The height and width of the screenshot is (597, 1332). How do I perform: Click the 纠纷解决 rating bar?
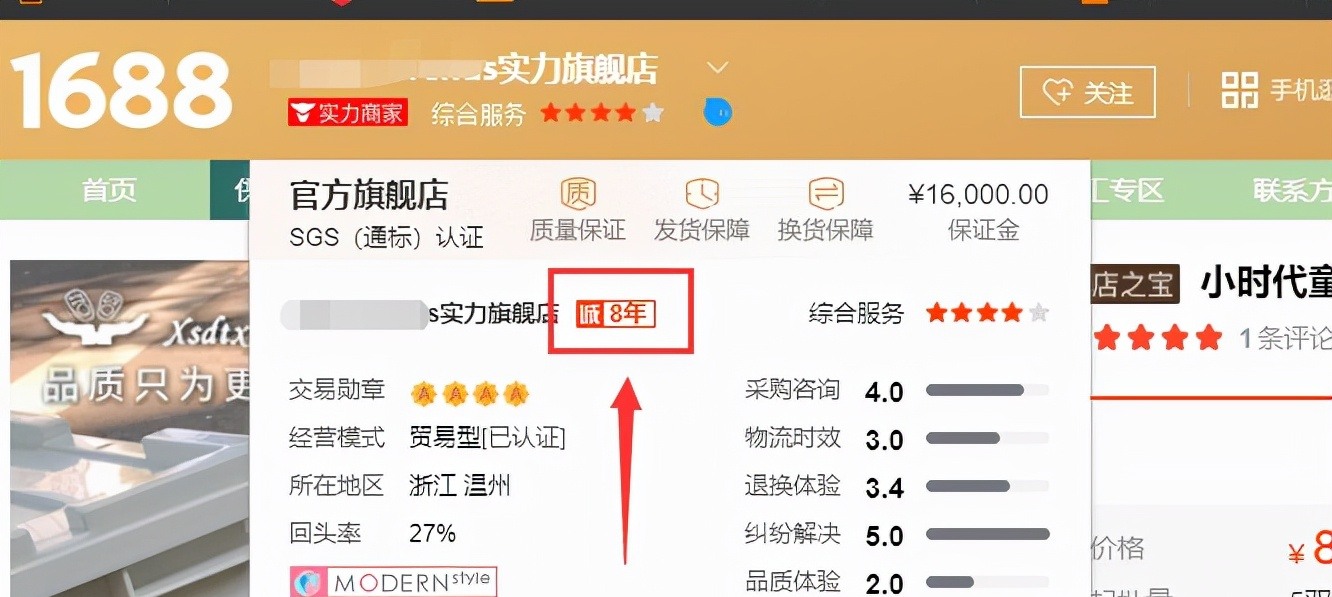(987, 534)
